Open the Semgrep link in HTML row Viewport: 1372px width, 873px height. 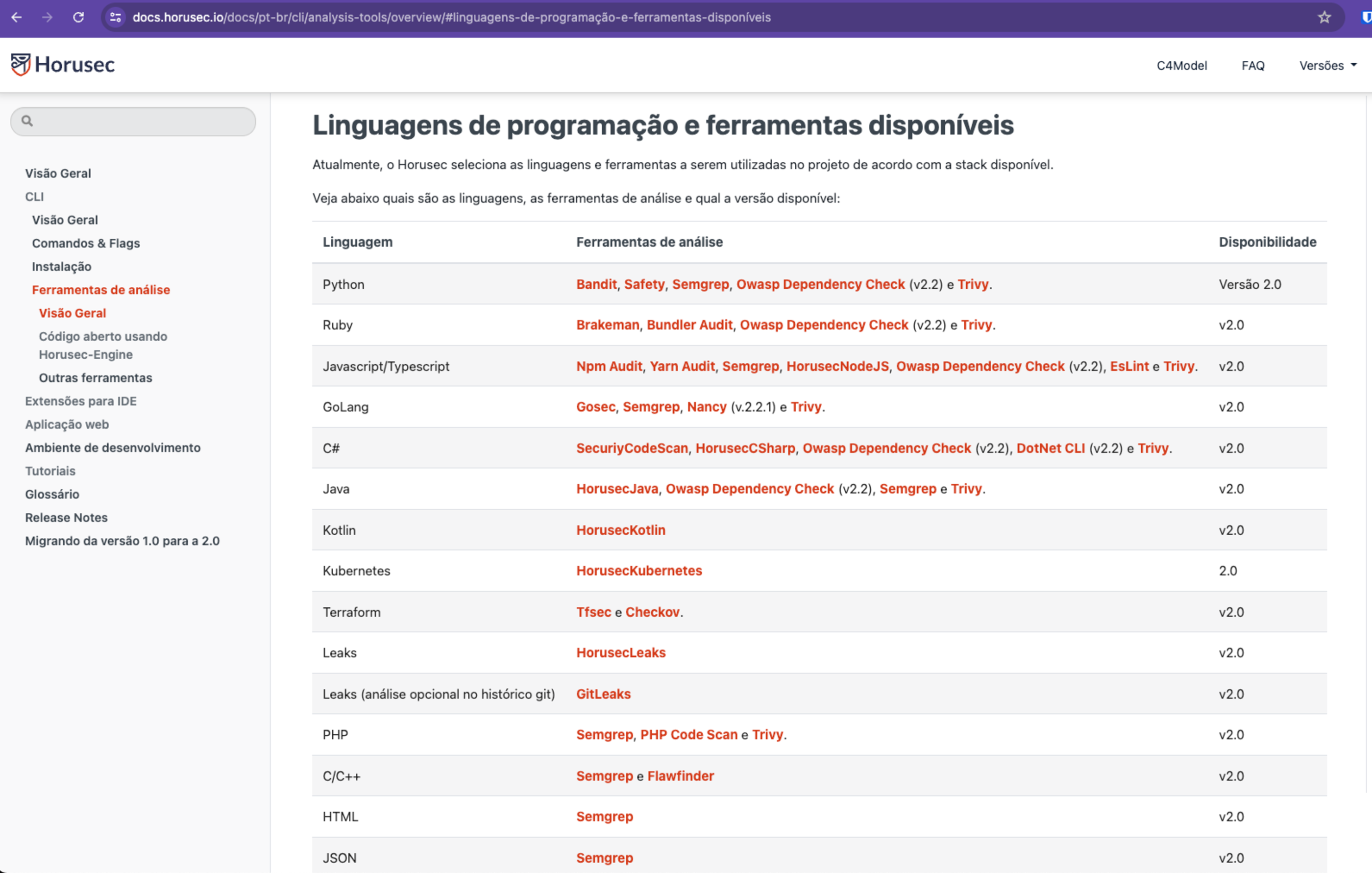pos(605,817)
